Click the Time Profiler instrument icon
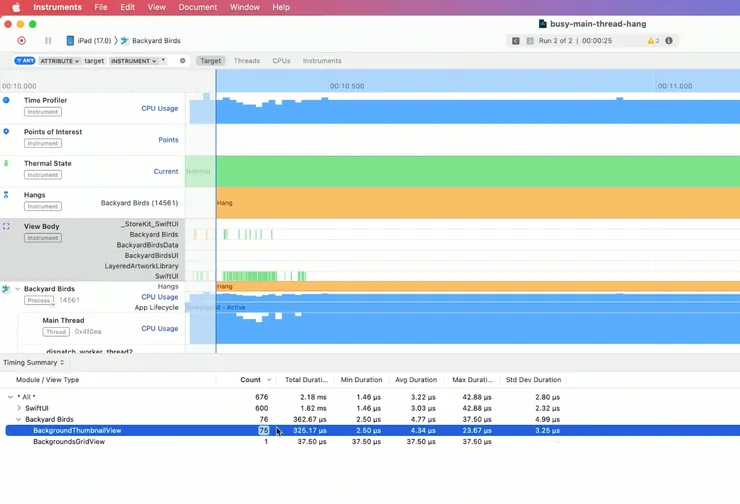Viewport: 740px width, 504px height. tap(6, 100)
